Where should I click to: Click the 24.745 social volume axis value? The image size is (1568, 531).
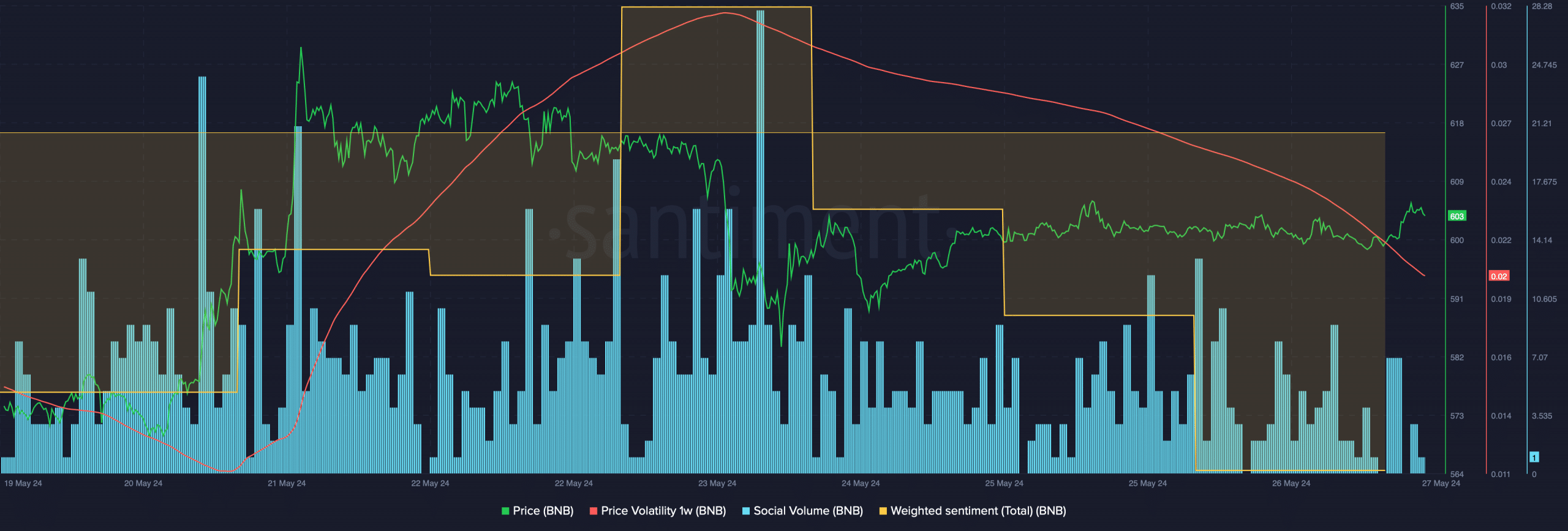point(1544,65)
